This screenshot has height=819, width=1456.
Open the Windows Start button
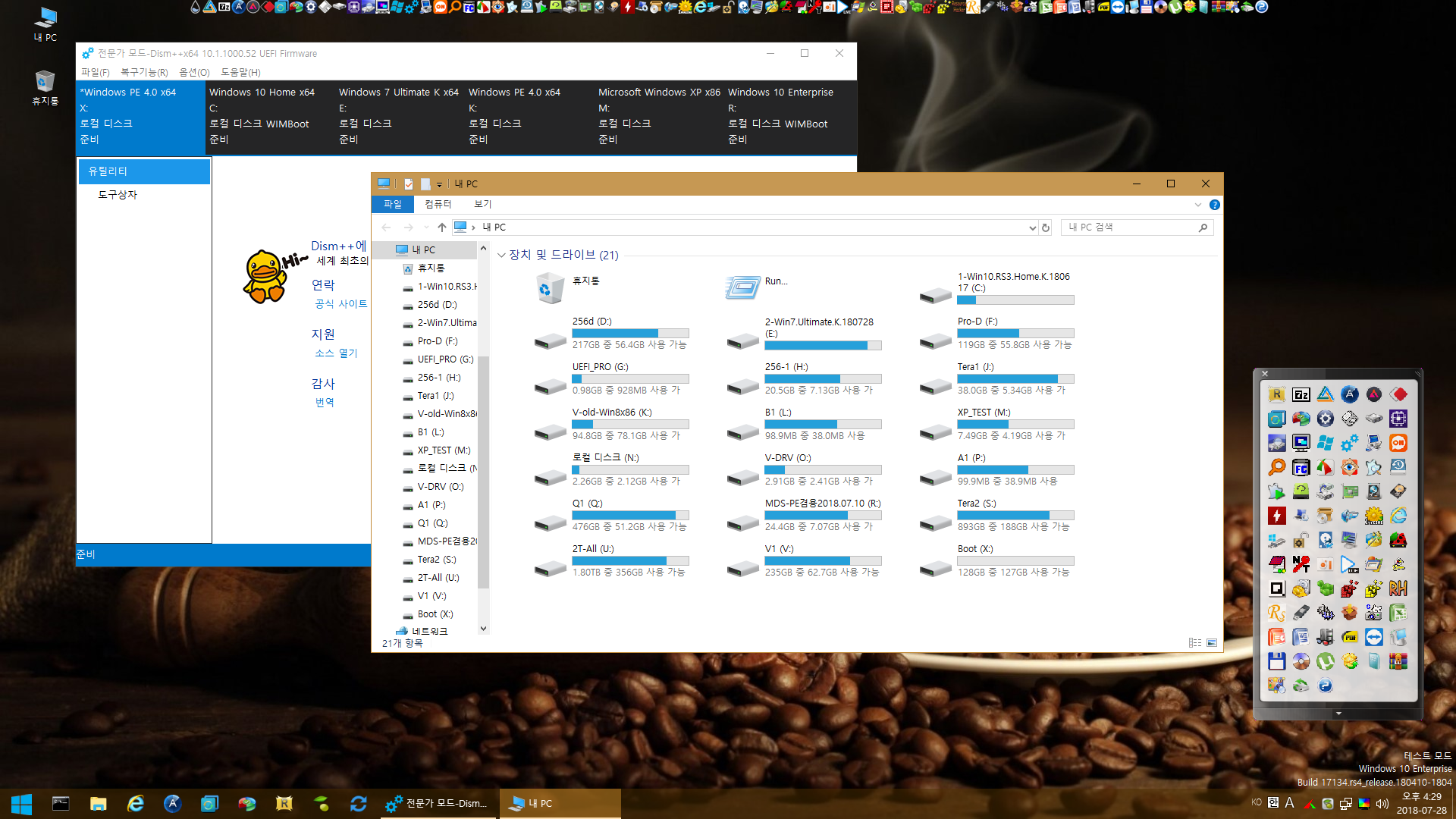pyautogui.click(x=21, y=804)
